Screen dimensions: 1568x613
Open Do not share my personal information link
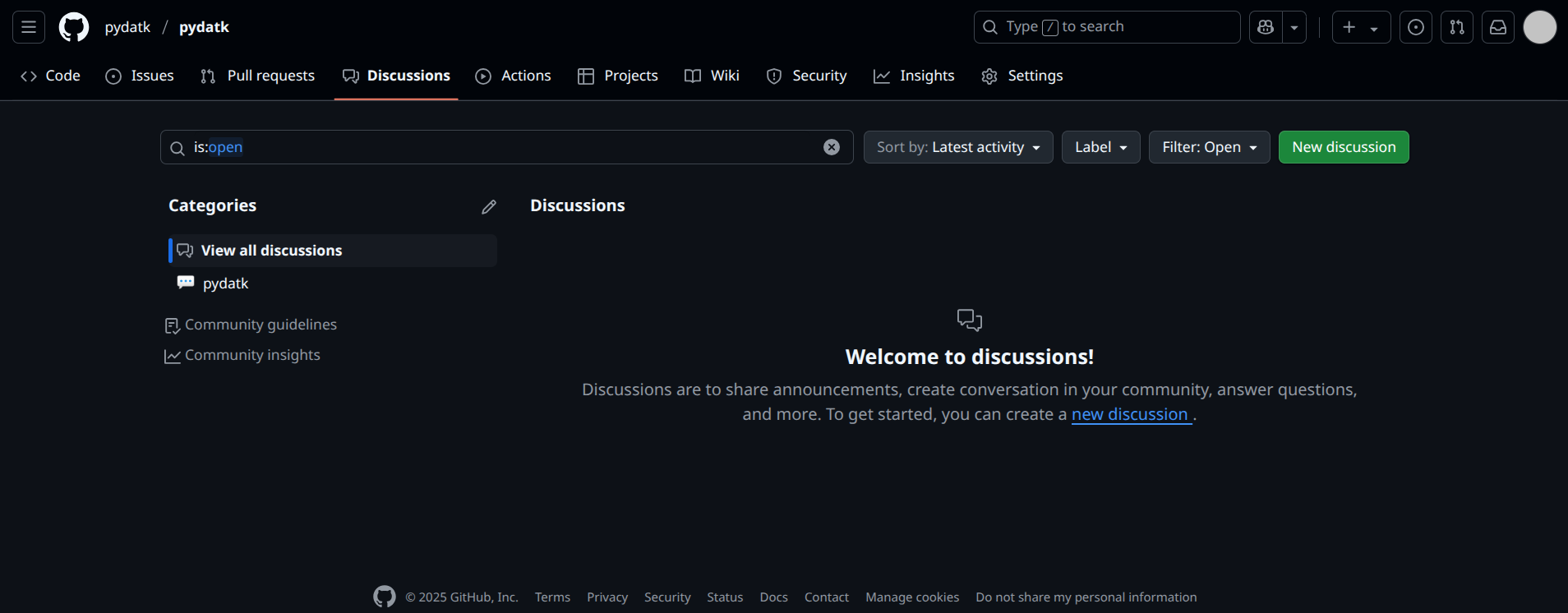tap(1086, 597)
